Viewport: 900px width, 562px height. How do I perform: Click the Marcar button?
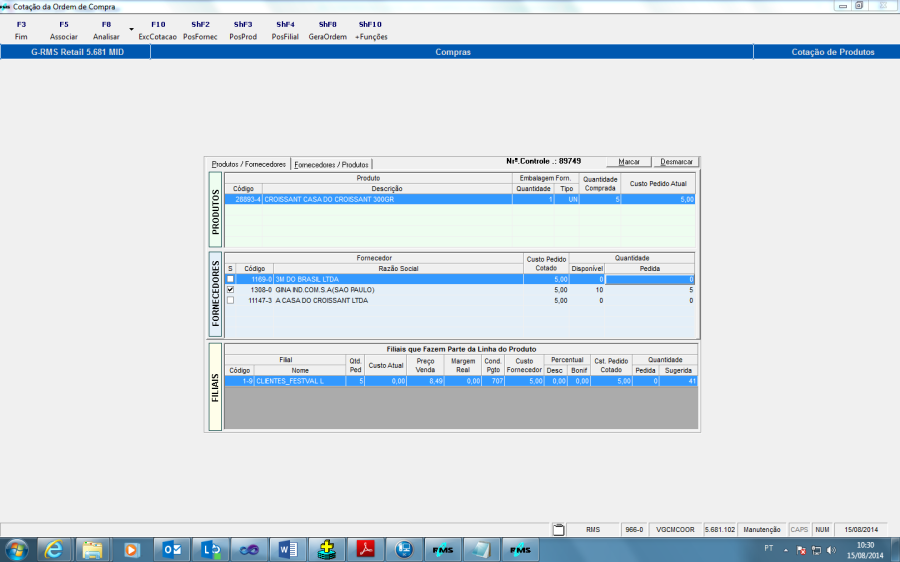pos(629,162)
